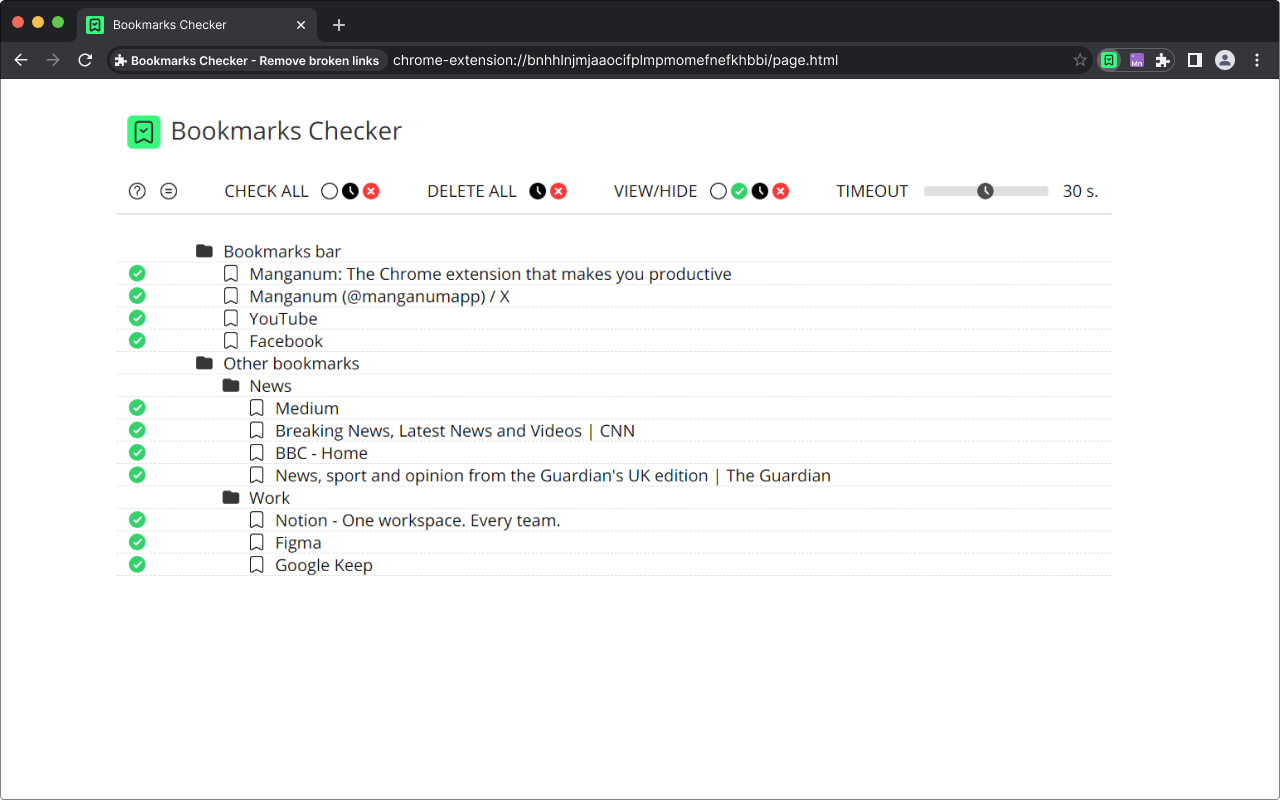Click the bookmark icon next to YouTube
The image size is (1280, 800).
231,318
